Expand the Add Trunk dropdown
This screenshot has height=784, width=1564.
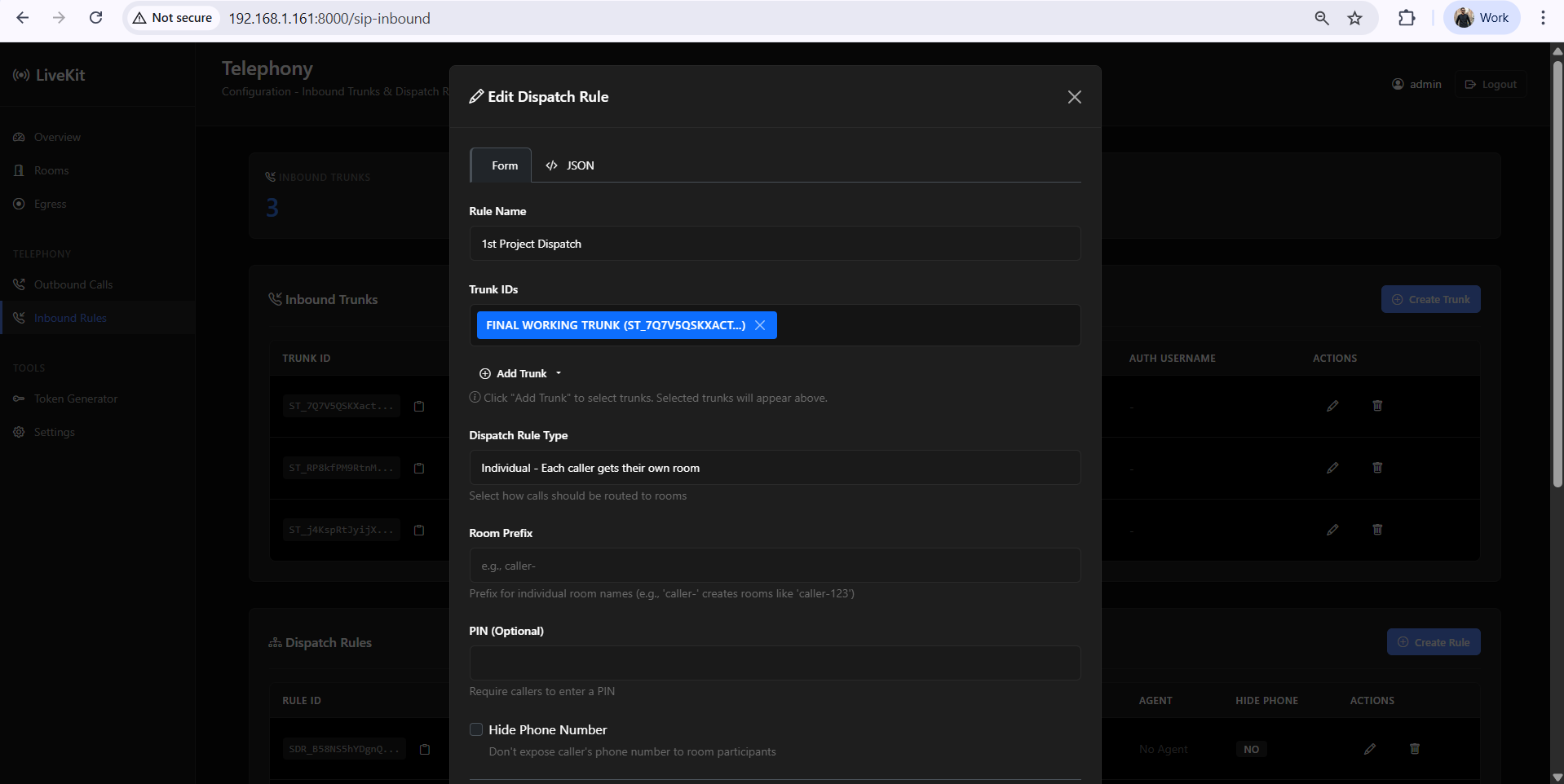521,373
